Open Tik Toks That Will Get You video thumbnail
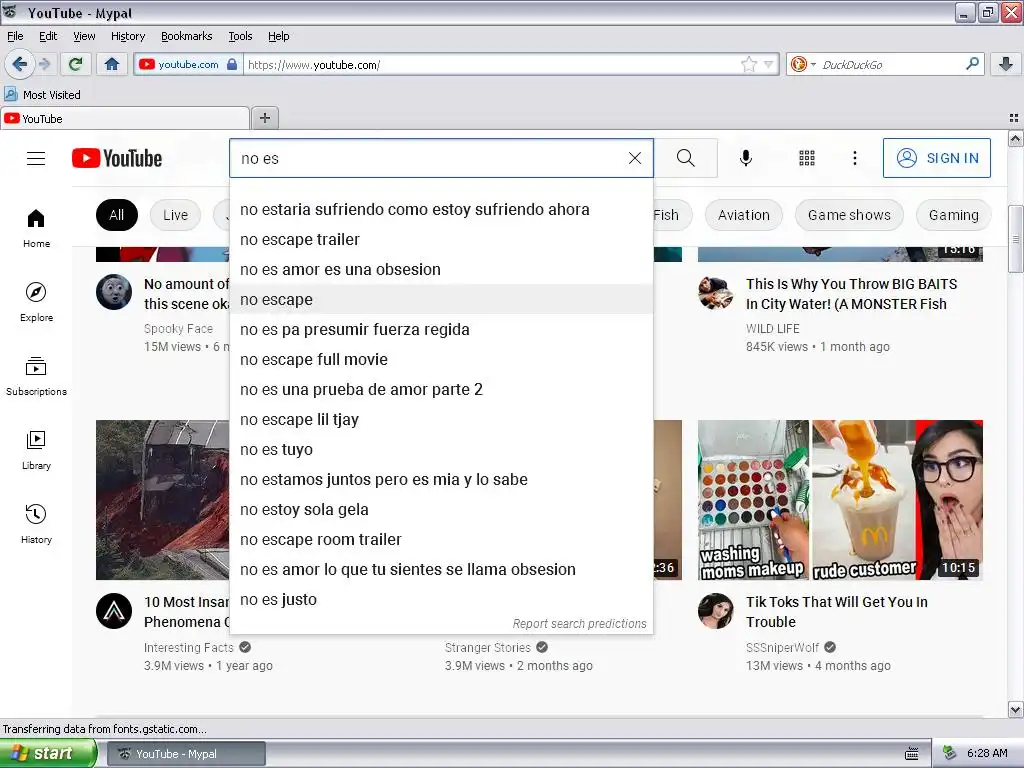The width and height of the screenshot is (1024, 768). (x=840, y=500)
